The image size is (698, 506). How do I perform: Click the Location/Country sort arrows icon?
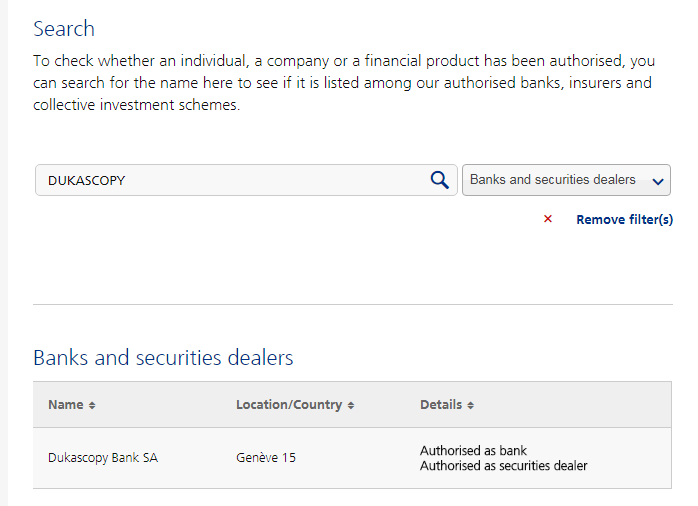coord(351,405)
